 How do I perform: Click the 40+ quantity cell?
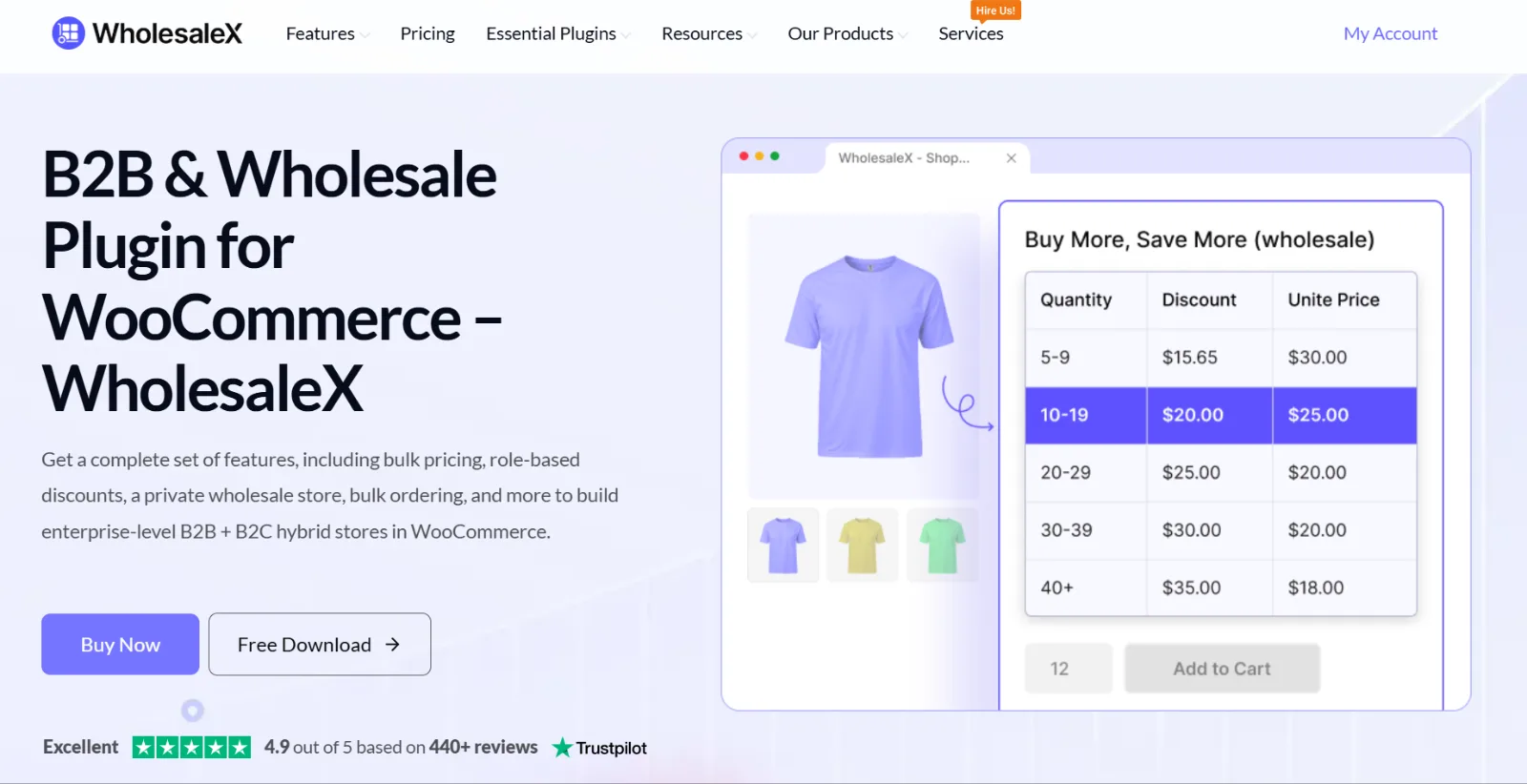tap(1086, 588)
